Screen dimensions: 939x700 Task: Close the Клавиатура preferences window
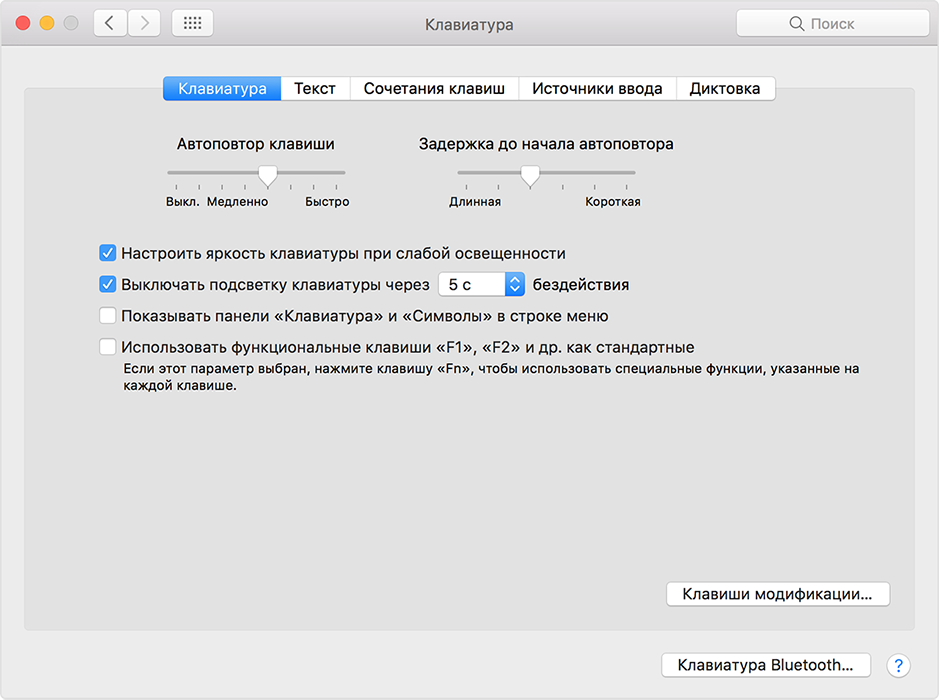point(23,23)
